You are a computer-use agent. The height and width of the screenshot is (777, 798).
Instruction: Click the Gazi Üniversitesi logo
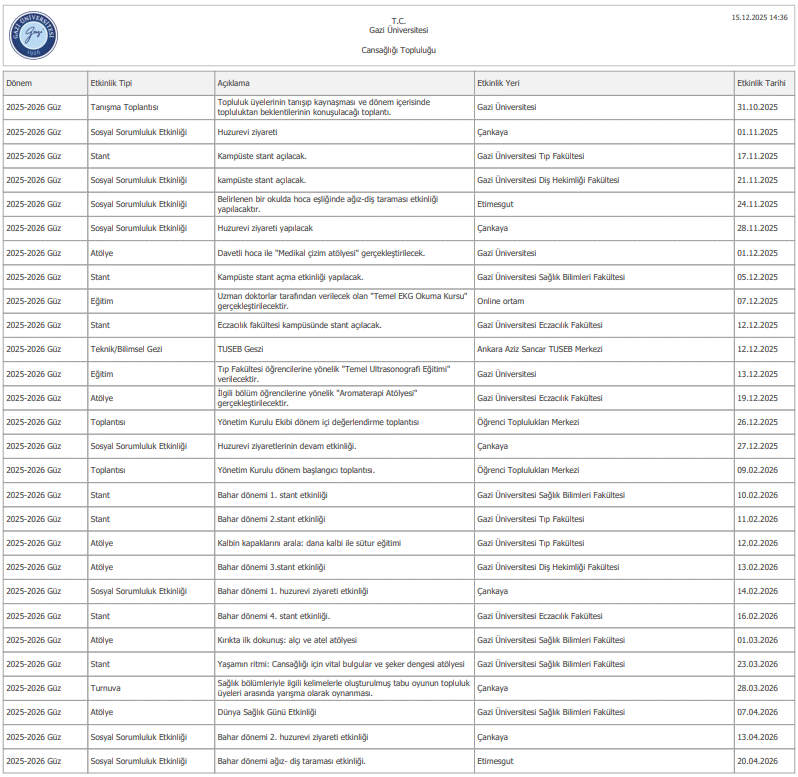pyautogui.click(x=33, y=35)
